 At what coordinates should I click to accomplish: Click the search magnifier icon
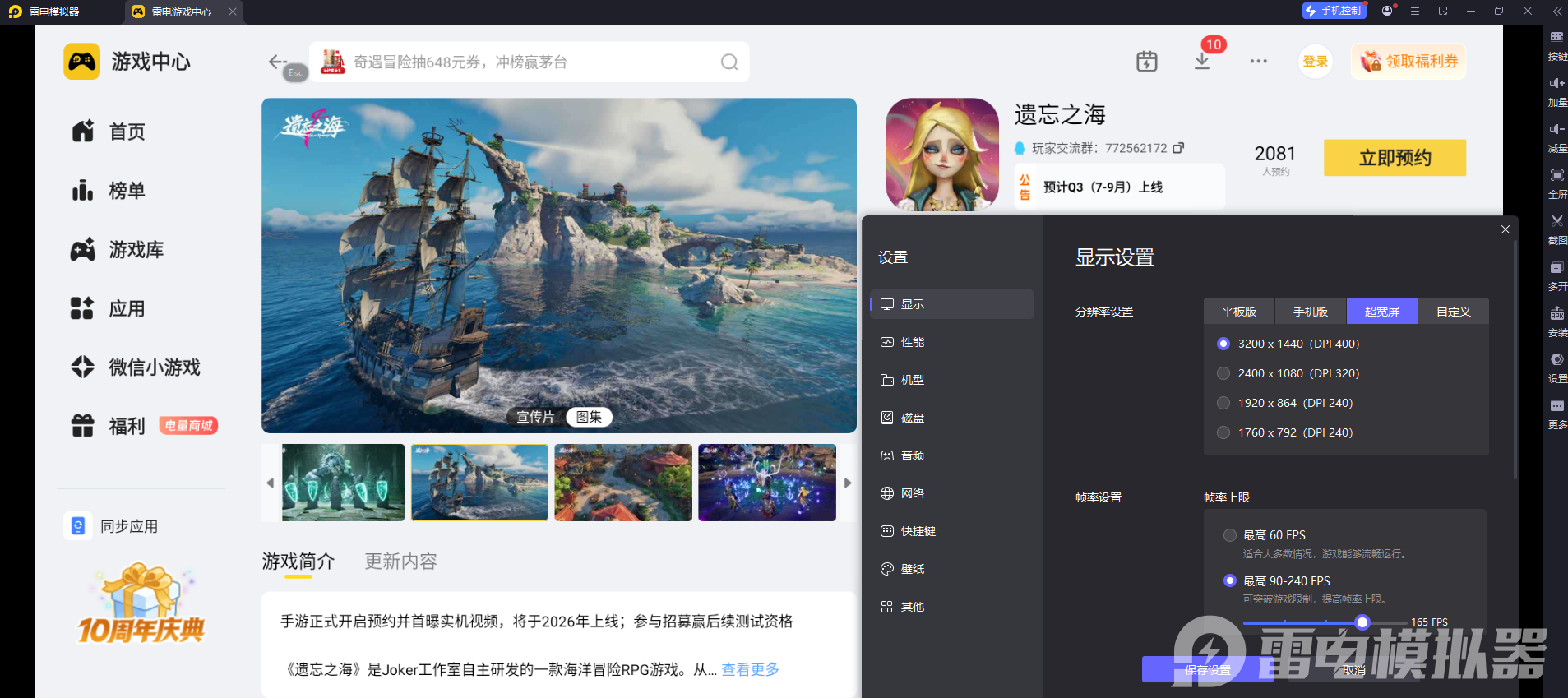click(x=729, y=62)
